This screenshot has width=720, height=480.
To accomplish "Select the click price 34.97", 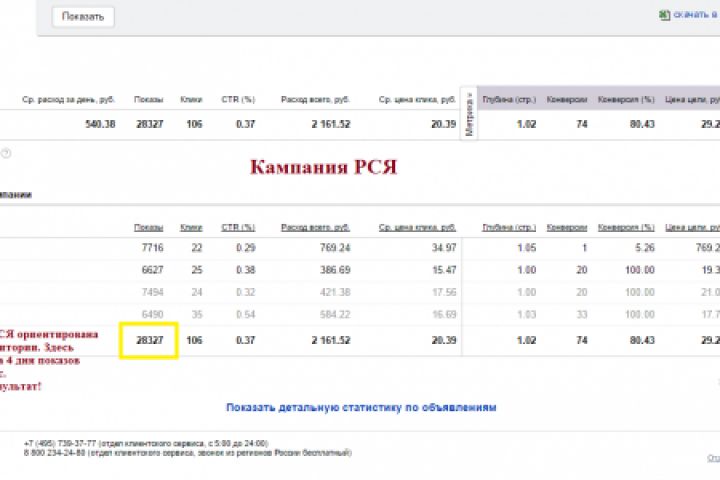I will coord(444,248).
